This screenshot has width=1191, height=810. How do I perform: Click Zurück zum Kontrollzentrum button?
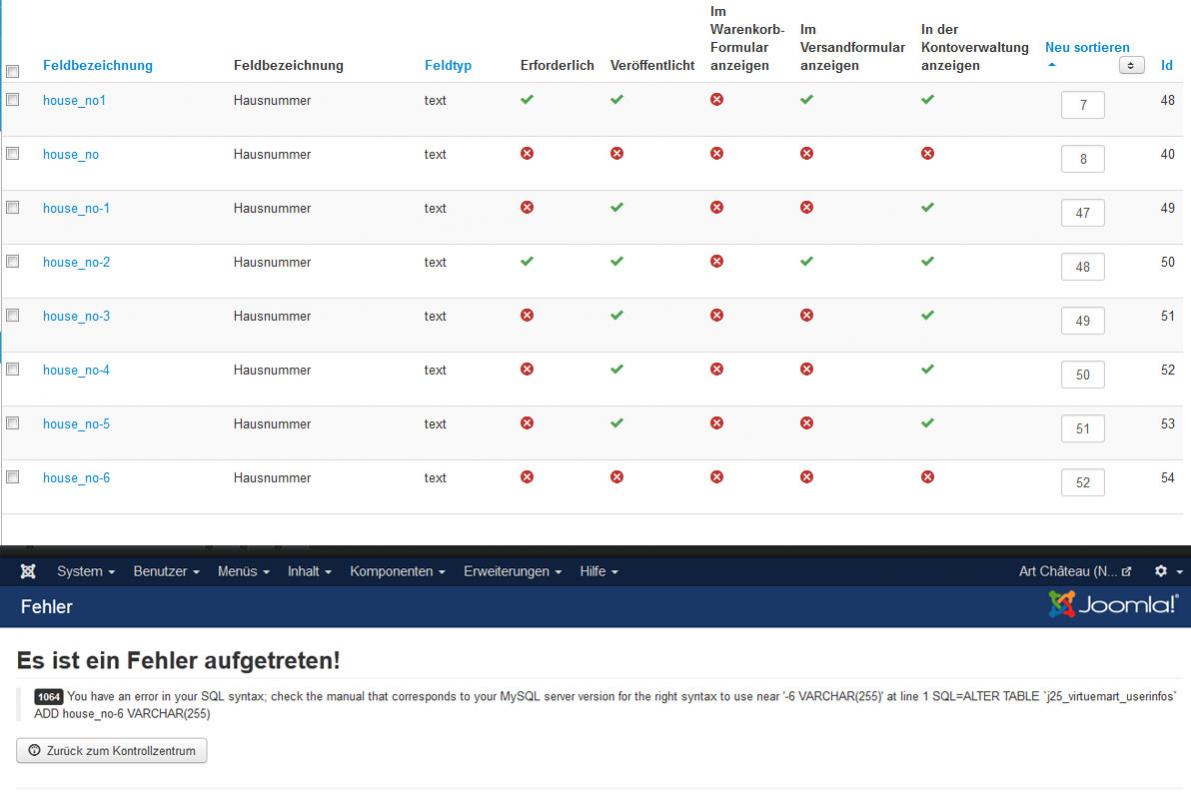(112, 751)
